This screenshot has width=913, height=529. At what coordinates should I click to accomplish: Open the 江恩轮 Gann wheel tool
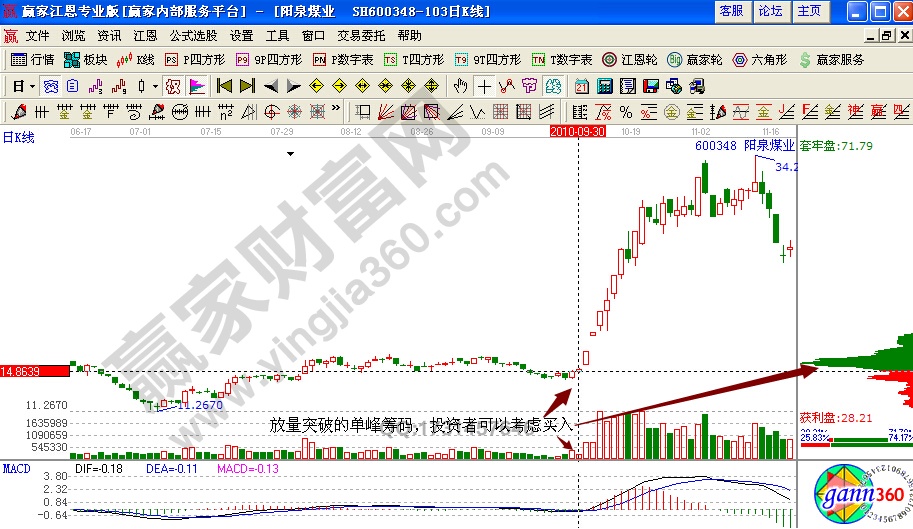pos(630,60)
